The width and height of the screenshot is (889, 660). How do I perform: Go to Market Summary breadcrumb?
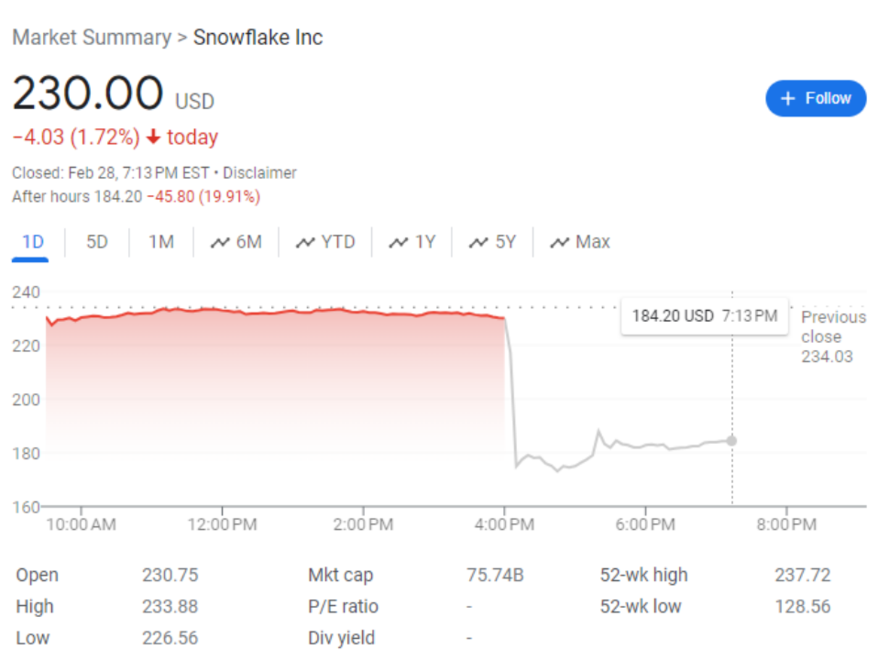click(91, 38)
